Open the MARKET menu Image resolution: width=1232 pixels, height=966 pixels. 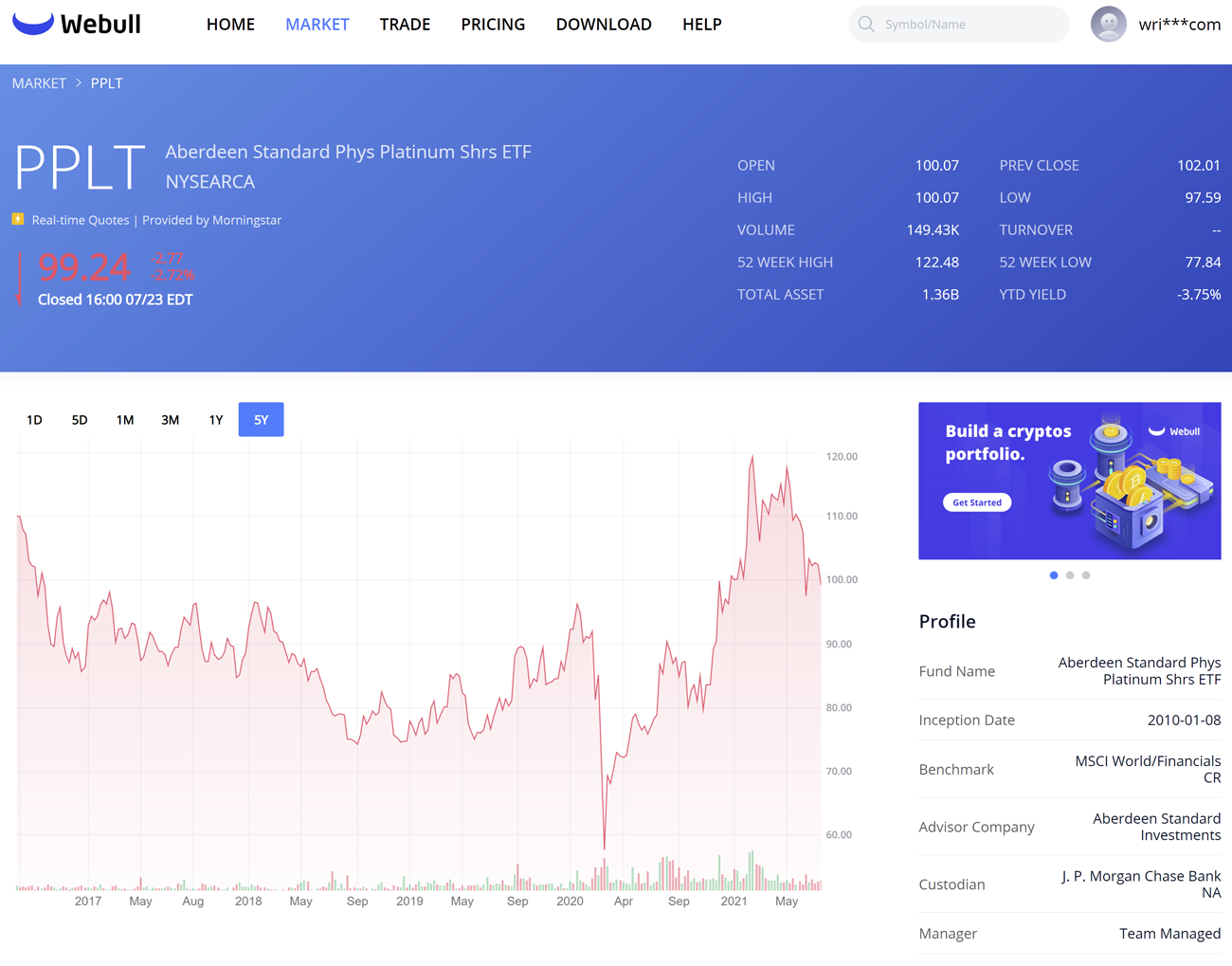[317, 25]
